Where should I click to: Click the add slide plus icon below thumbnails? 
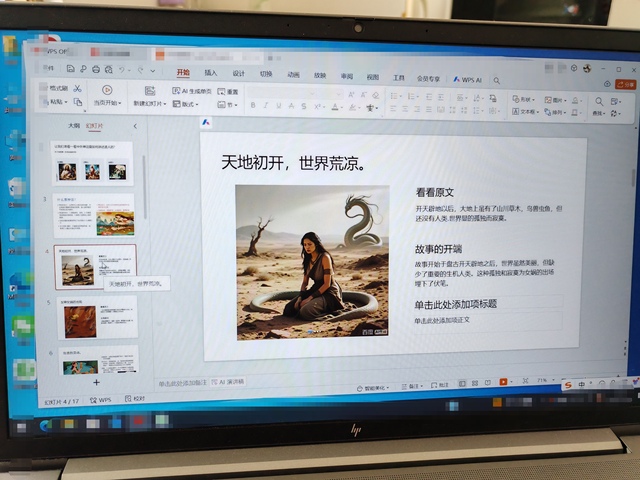96,382
